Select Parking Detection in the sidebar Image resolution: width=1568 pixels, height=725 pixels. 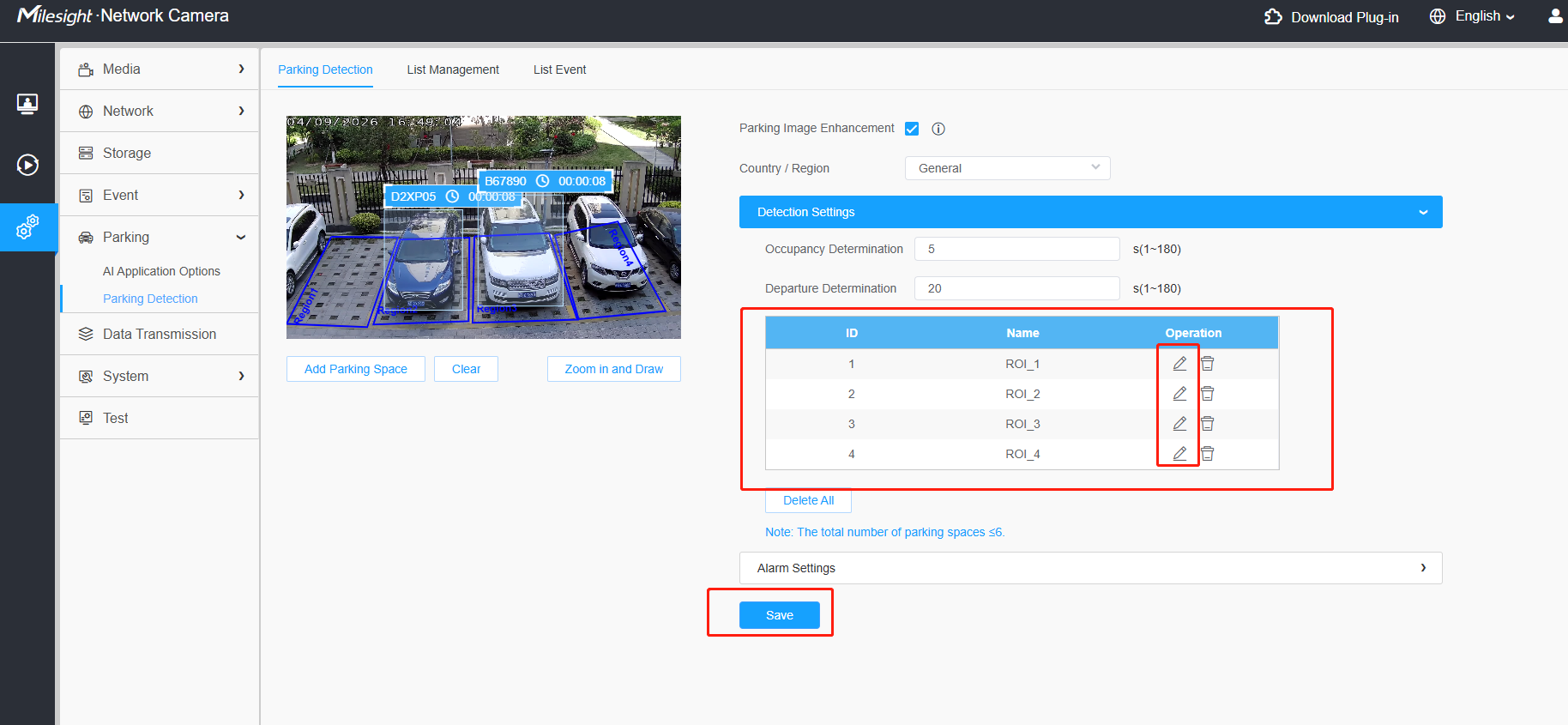pos(150,299)
